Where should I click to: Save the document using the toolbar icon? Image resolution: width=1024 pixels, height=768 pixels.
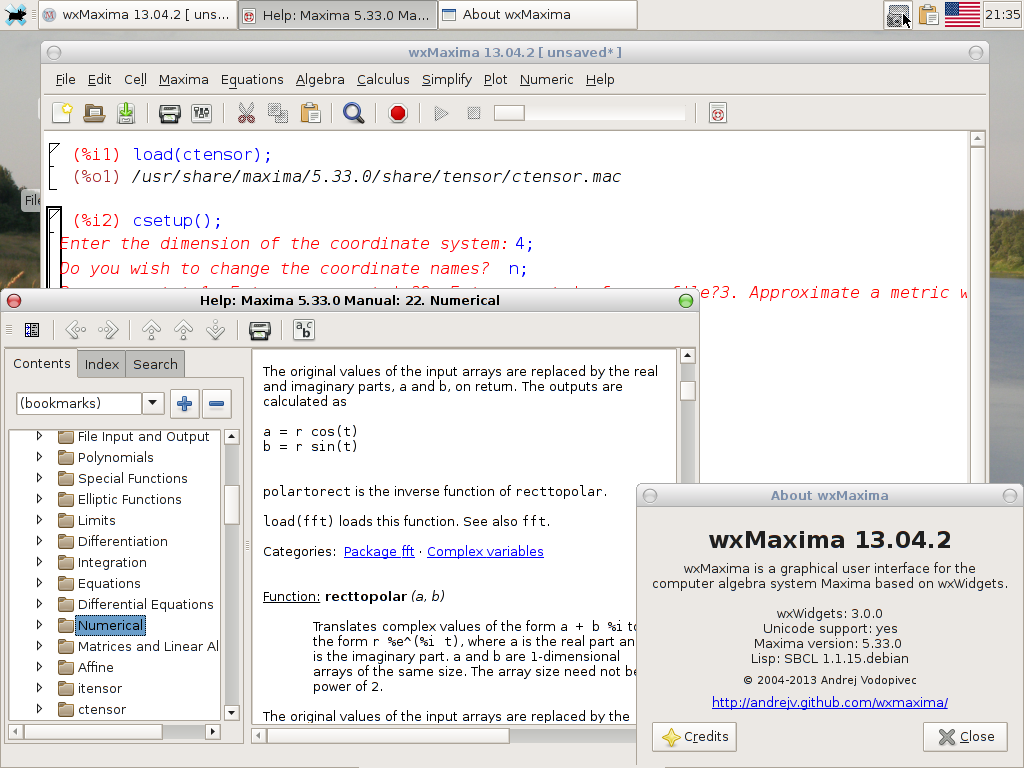coord(126,113)
